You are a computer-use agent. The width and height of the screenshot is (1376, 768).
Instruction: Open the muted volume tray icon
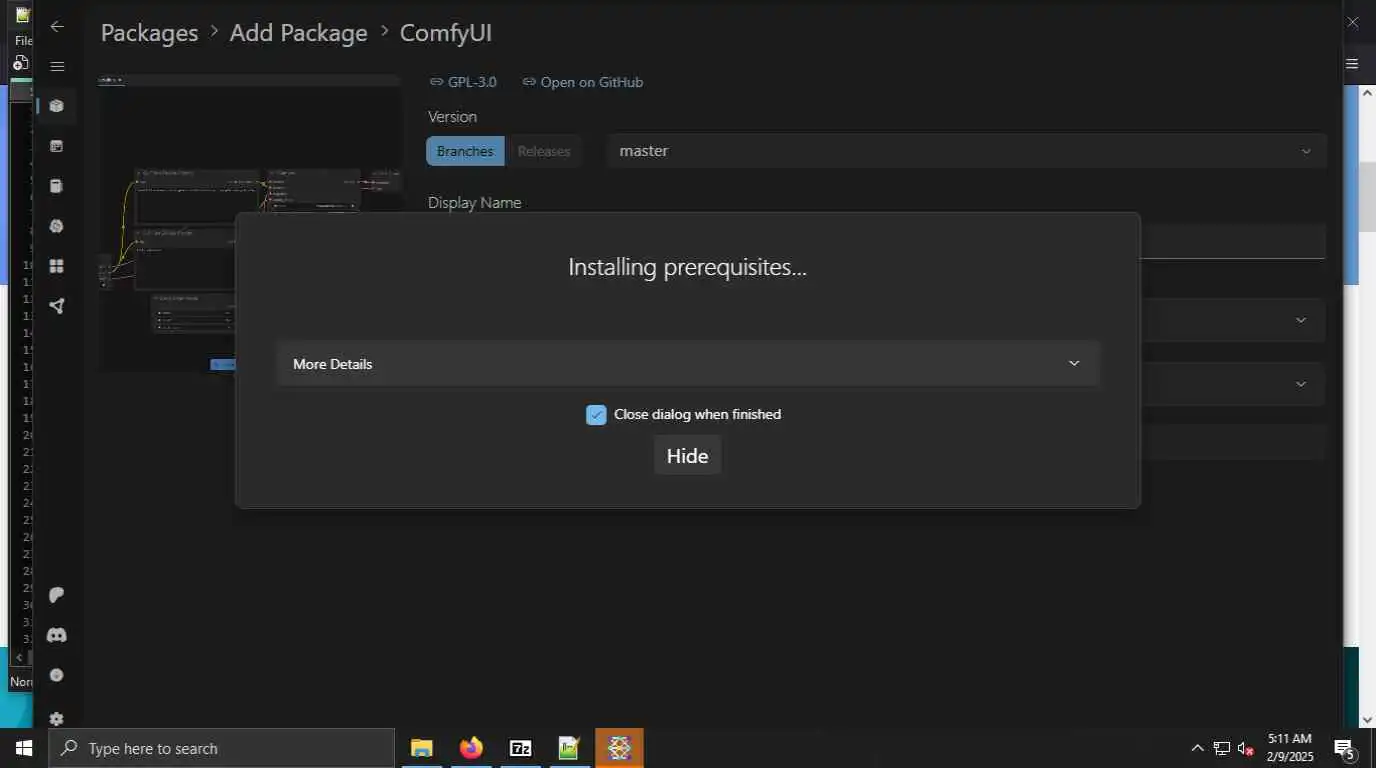click(1246, 748)
